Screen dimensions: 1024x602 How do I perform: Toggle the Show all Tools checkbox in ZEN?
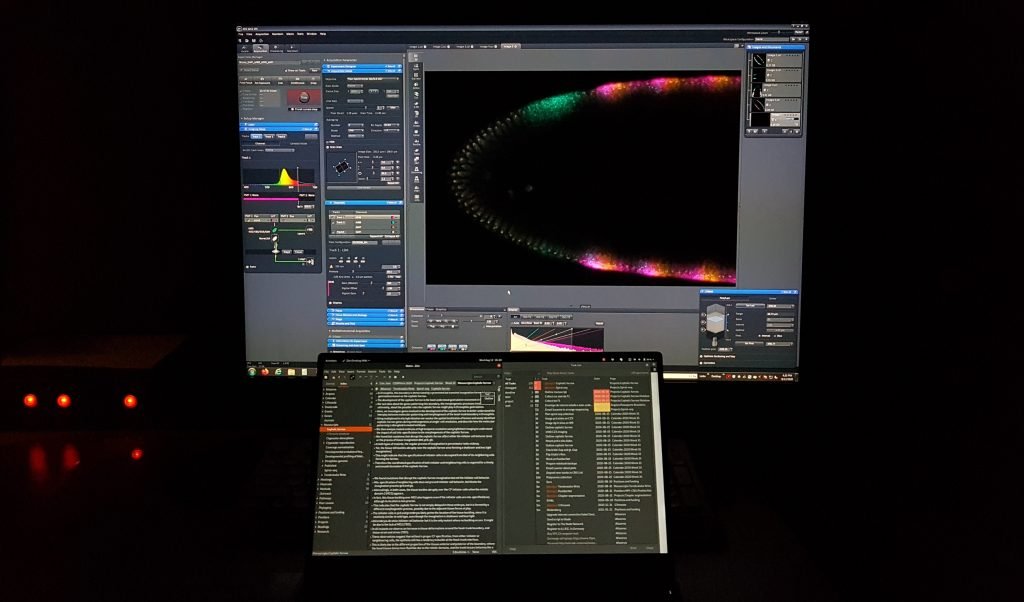[x=286, y=71]
